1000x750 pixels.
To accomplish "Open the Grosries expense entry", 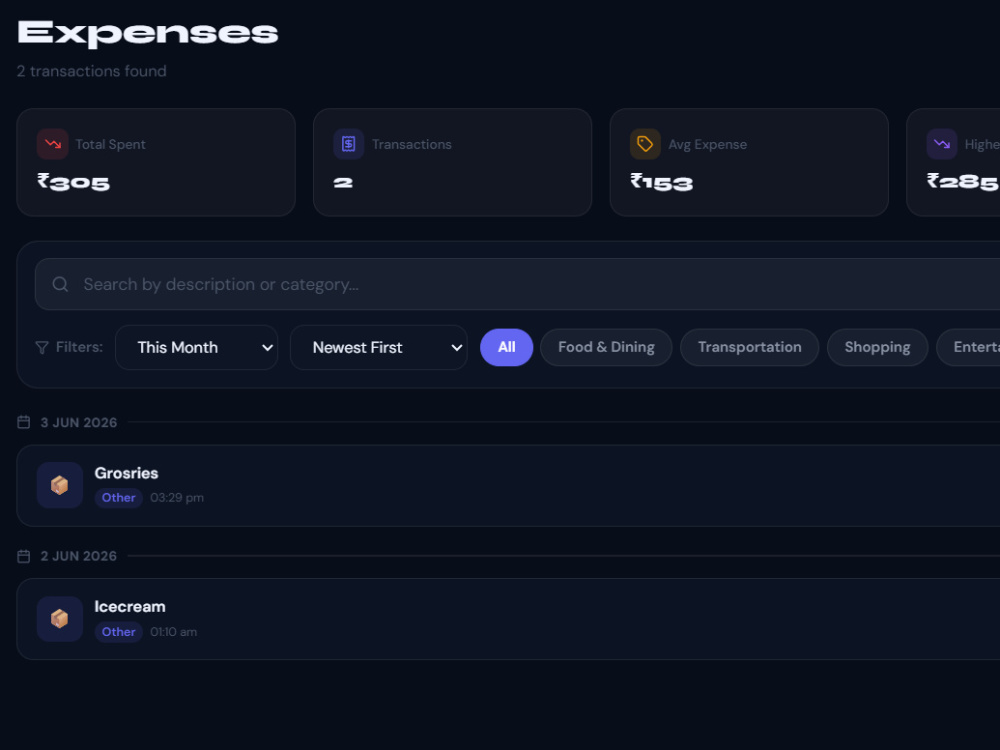I will (508, 485).
